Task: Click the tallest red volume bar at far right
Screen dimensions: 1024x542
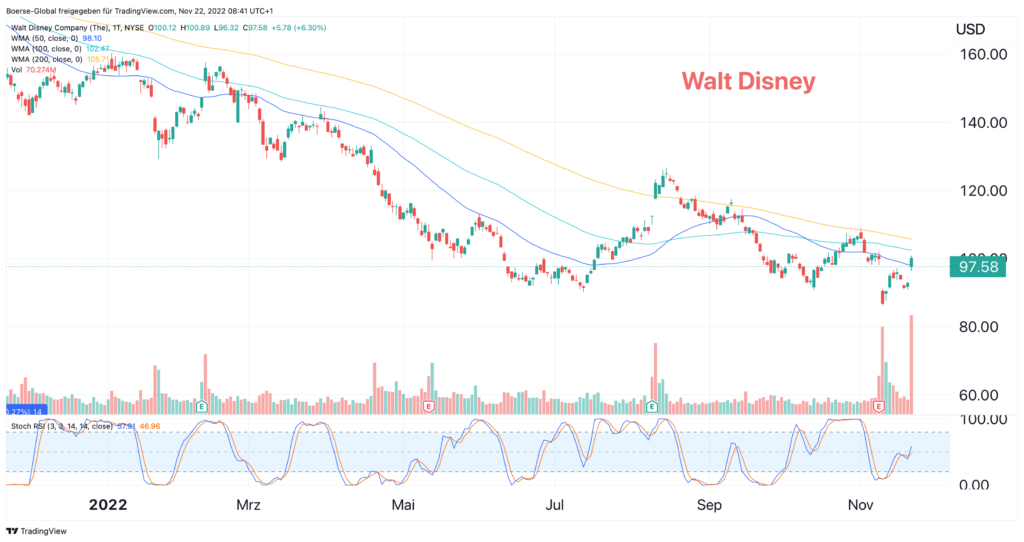Action: point(912,364)
